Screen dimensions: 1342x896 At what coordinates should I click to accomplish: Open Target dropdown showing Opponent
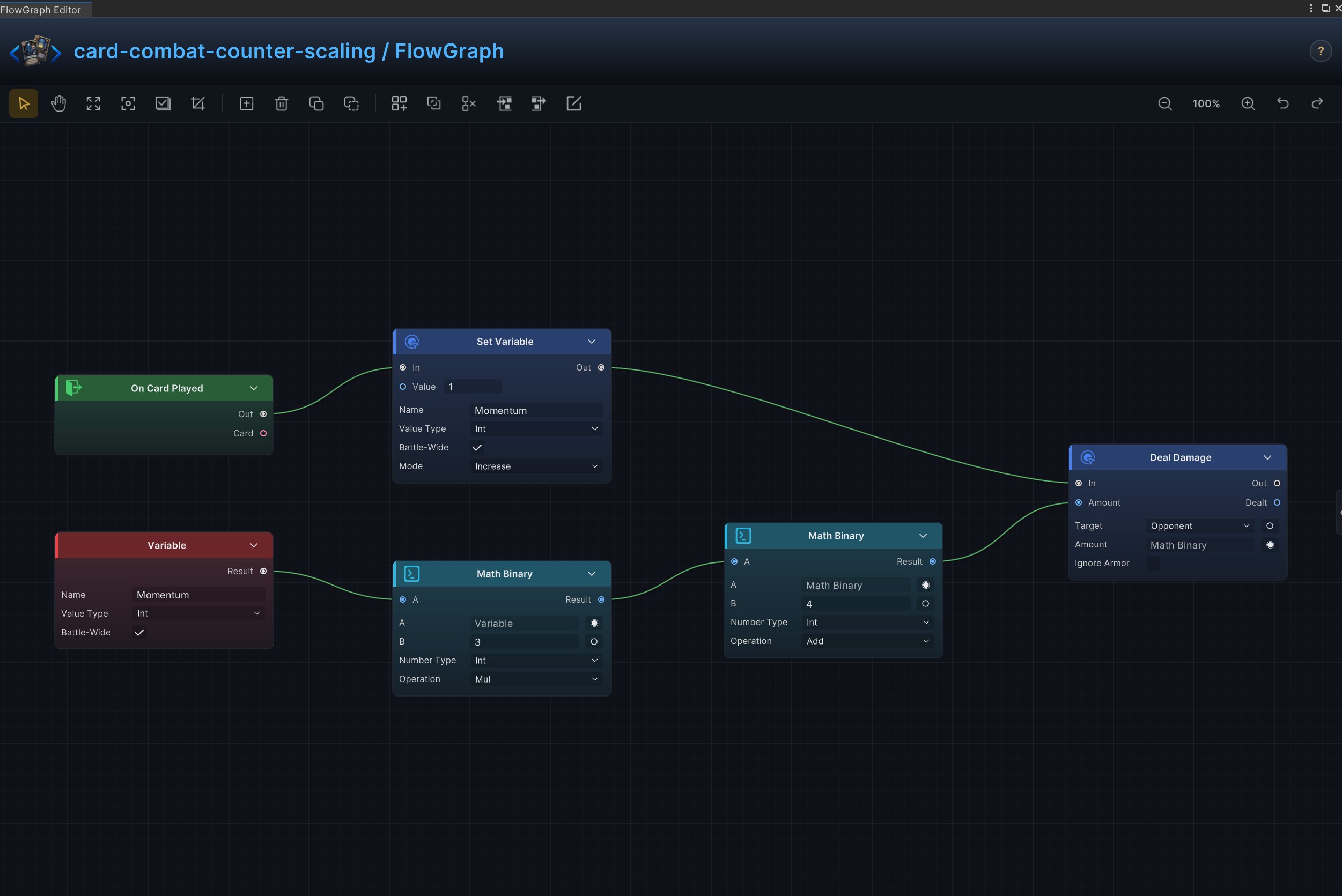(x=1200, y=525)
